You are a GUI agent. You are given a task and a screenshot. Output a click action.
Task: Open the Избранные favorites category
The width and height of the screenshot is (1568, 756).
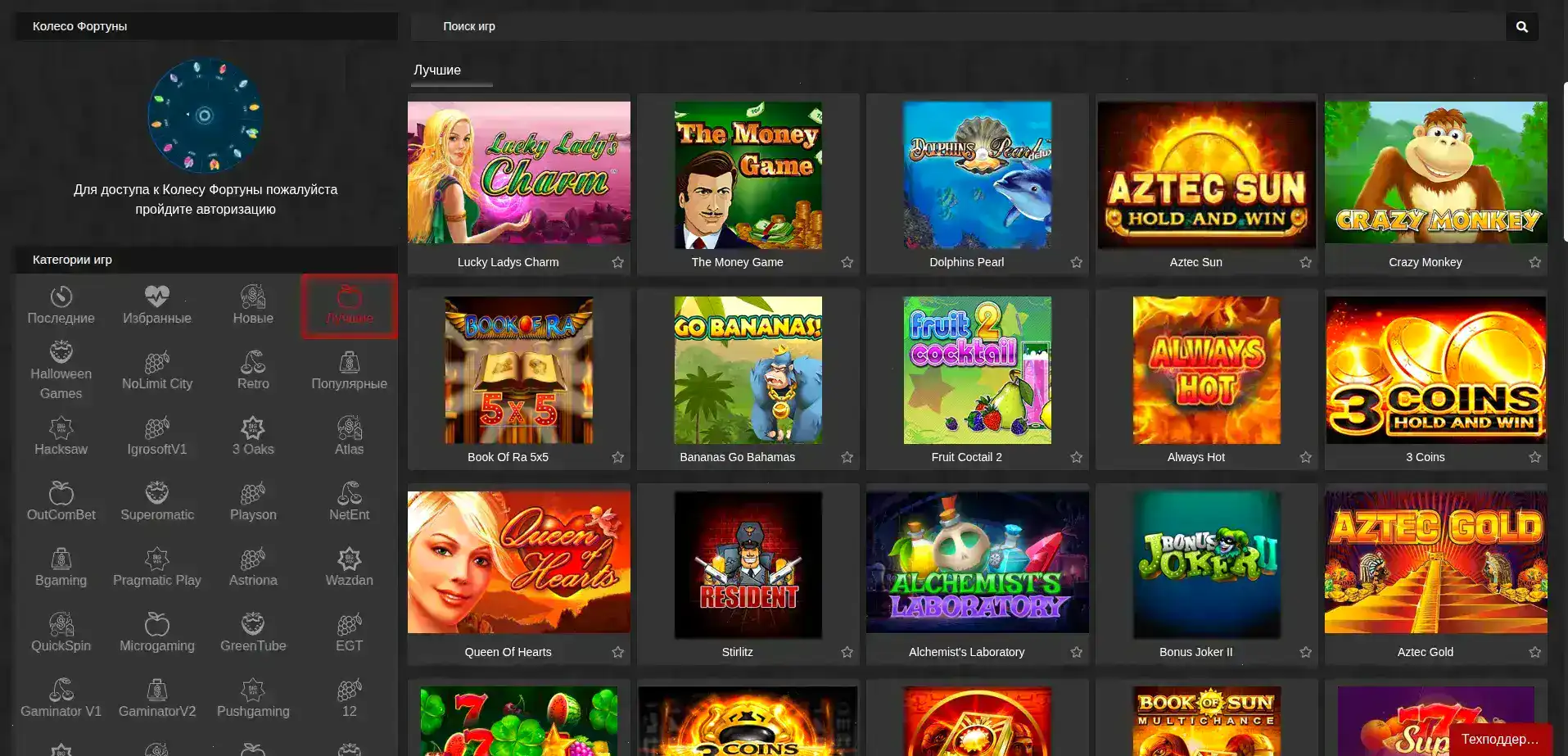pyautogui.click(x=156, y=305)
